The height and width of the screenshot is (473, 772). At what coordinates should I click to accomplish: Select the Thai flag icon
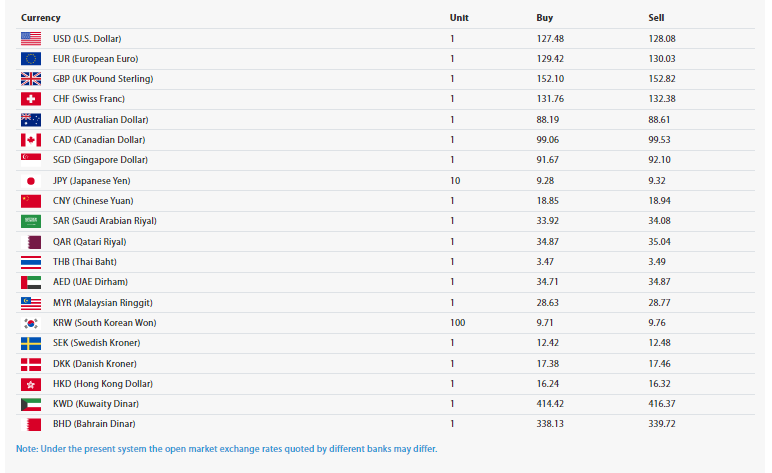point(31,262)
